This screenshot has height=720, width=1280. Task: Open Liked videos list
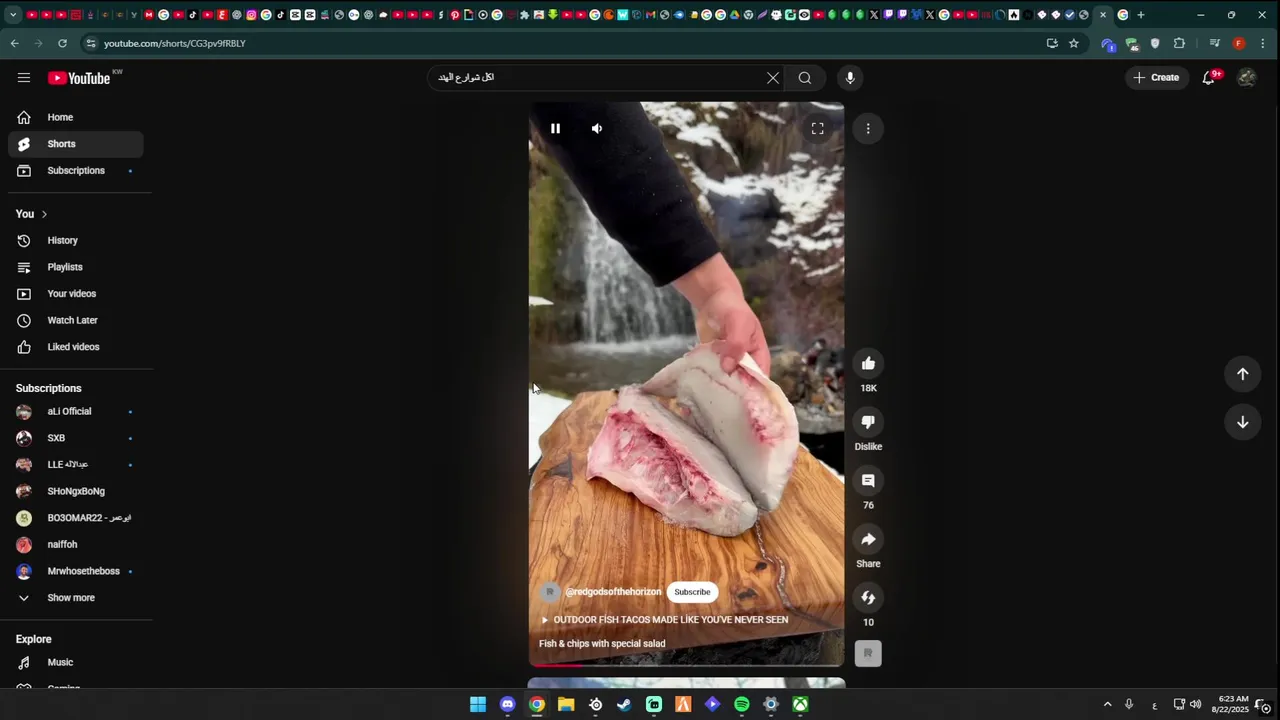tap(76, 347)
